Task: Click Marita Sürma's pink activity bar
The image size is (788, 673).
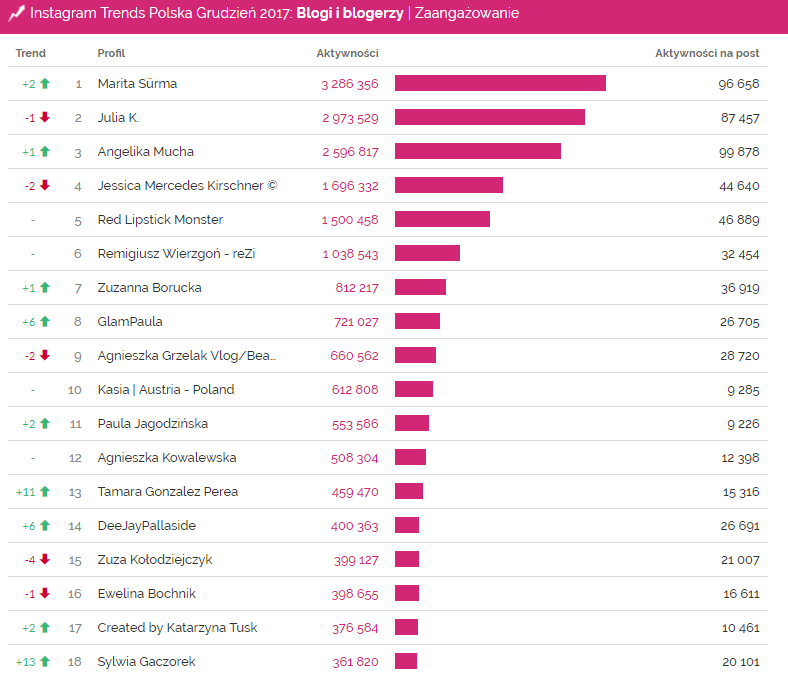Action: 500,84
